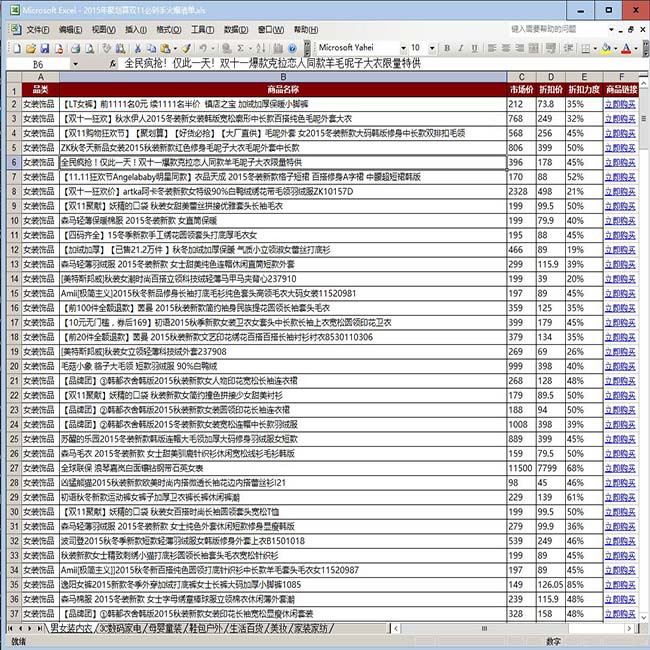Click the Copy icon

coord(151,49)
